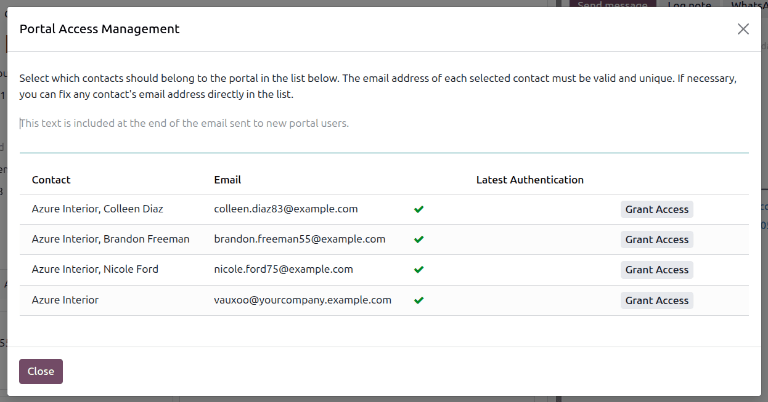Grant Access to Azure Interior company contact
The width and height of the screenshot is (768, 402).
pos(656,300)
